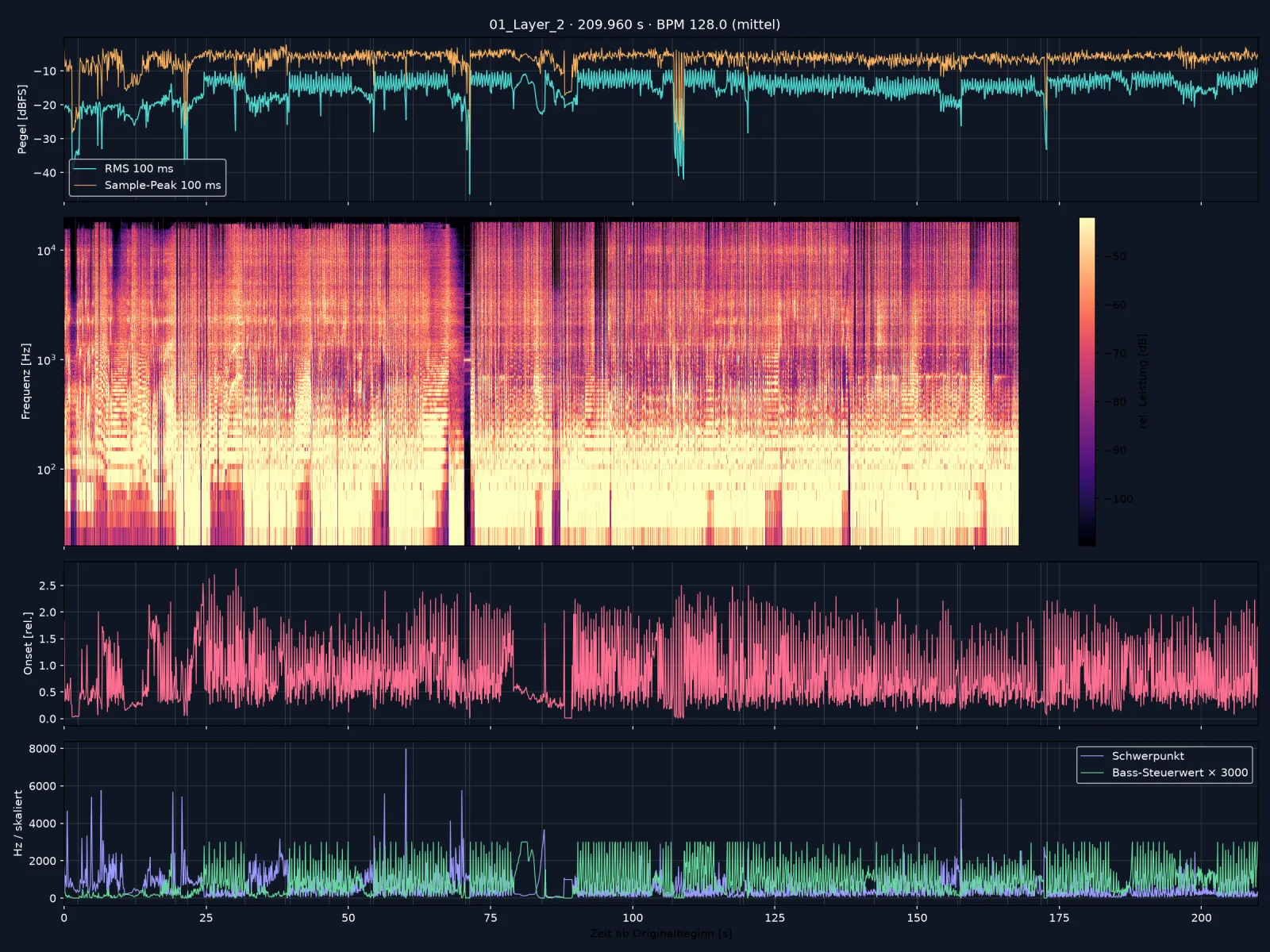Click the spectrogram colorbar gradient
Screen dimensions: 1270x952
pyautogui.click(x=1087, y=382)
